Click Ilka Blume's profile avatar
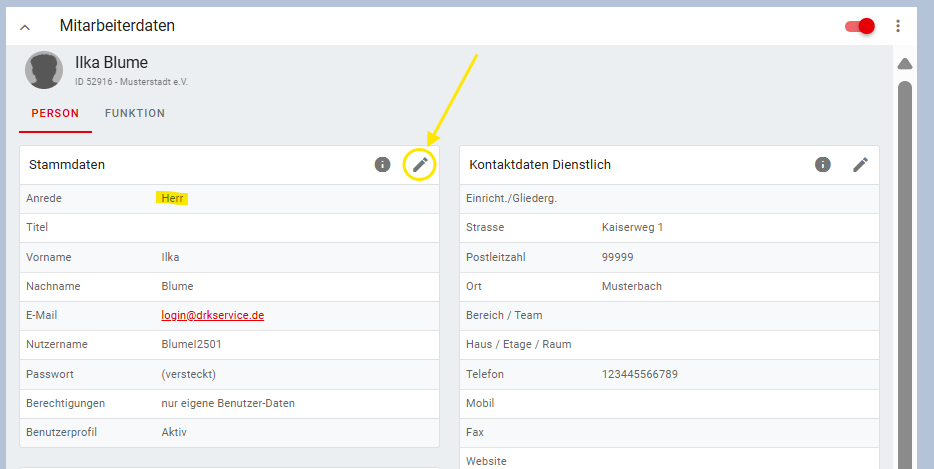 44,70
